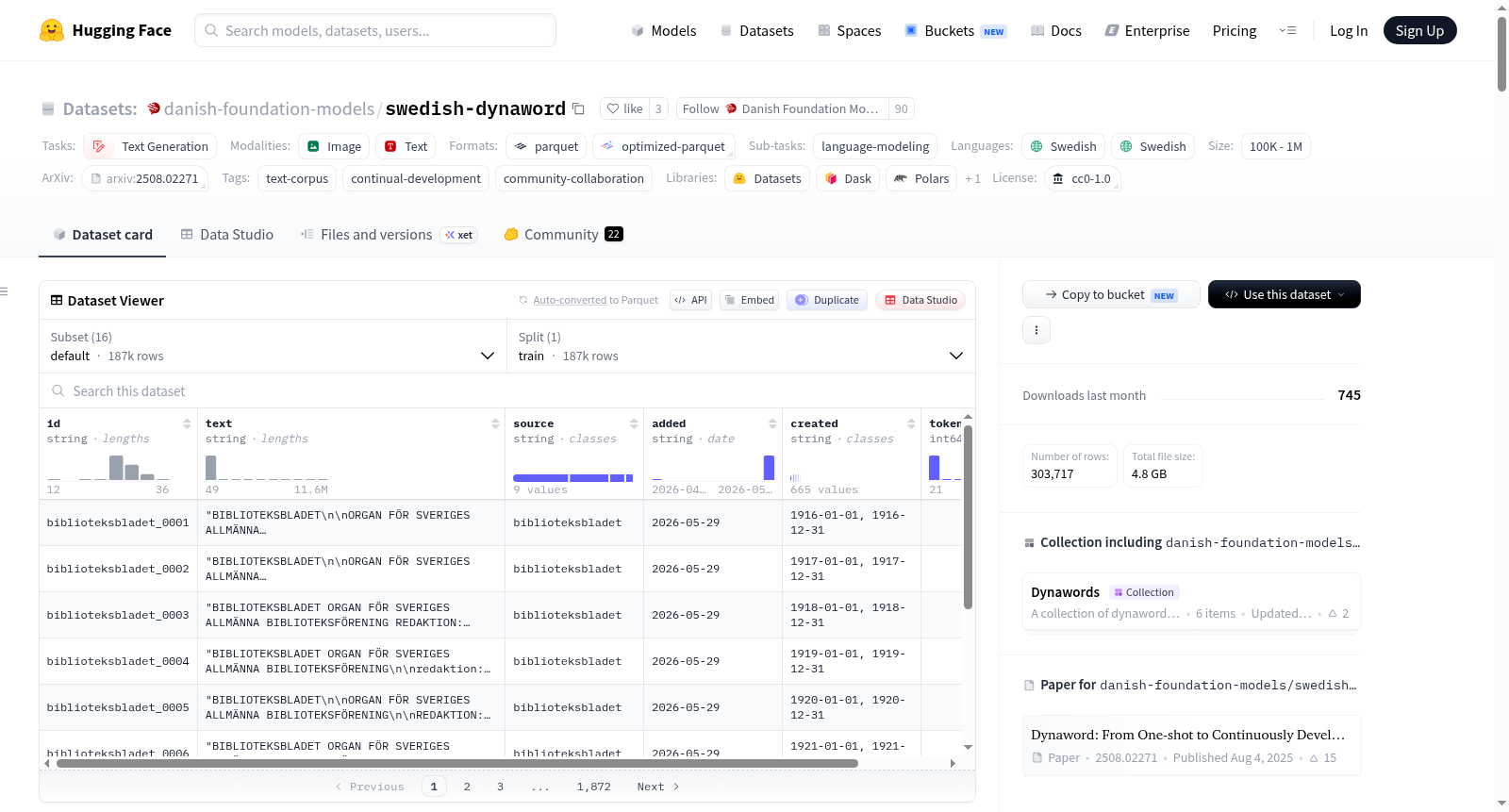Open the left sidebar toggle icon
This screenshot has height=812, width=1509.
pos(4,291)
